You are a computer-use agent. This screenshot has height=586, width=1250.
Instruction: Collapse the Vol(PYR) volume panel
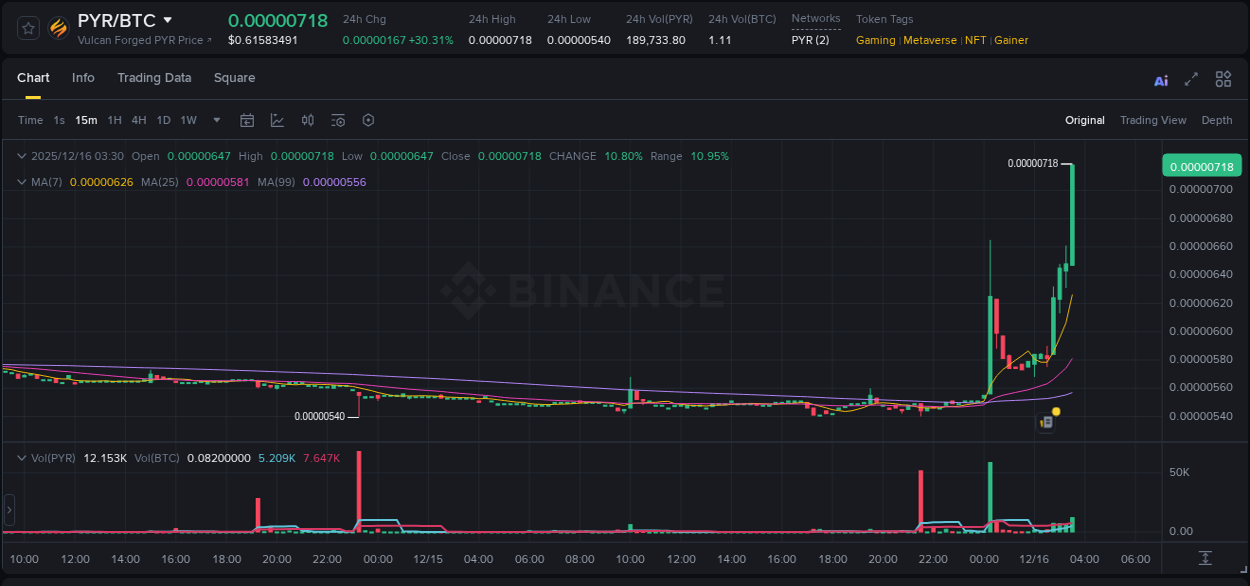click(22, 458)
